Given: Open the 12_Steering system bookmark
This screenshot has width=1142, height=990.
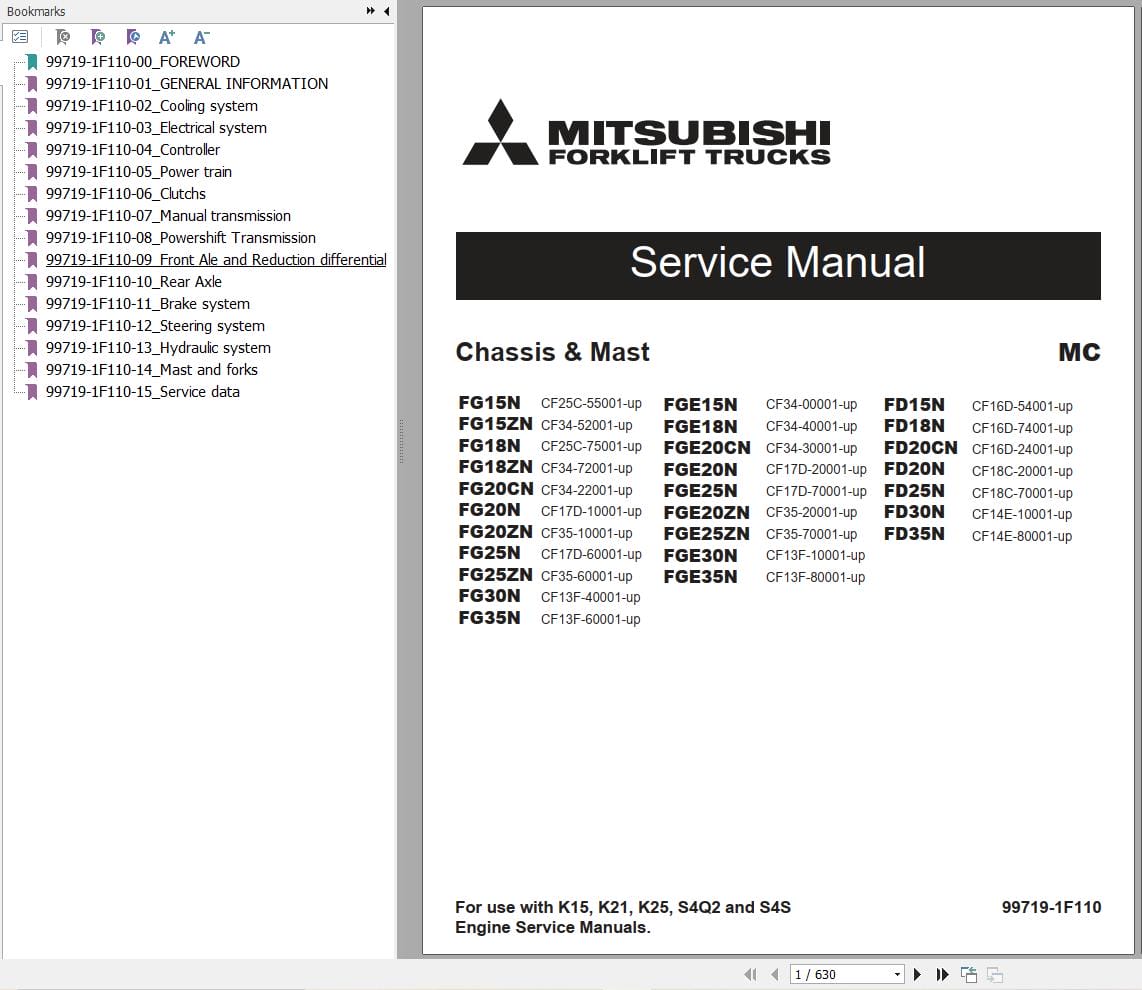Looking at the screenshot, I should 155,326.
